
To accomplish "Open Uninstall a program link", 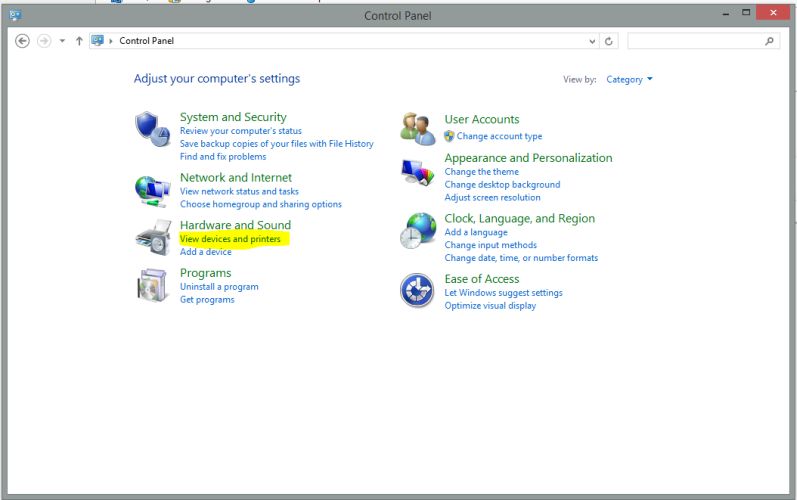I will click(x=219, y=287).
